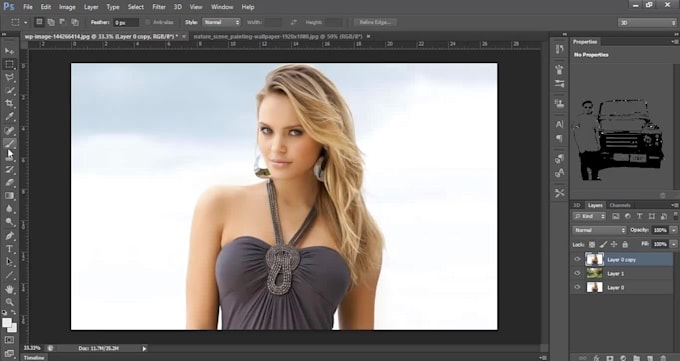Choose New Selection mode in options bar

click(x=39, y=22)
